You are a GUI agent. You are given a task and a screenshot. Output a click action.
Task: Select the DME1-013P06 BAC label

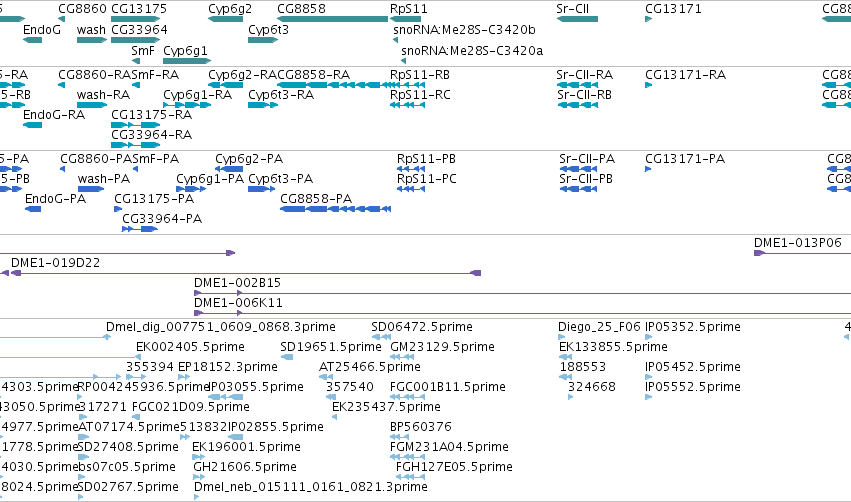(798, 243)
